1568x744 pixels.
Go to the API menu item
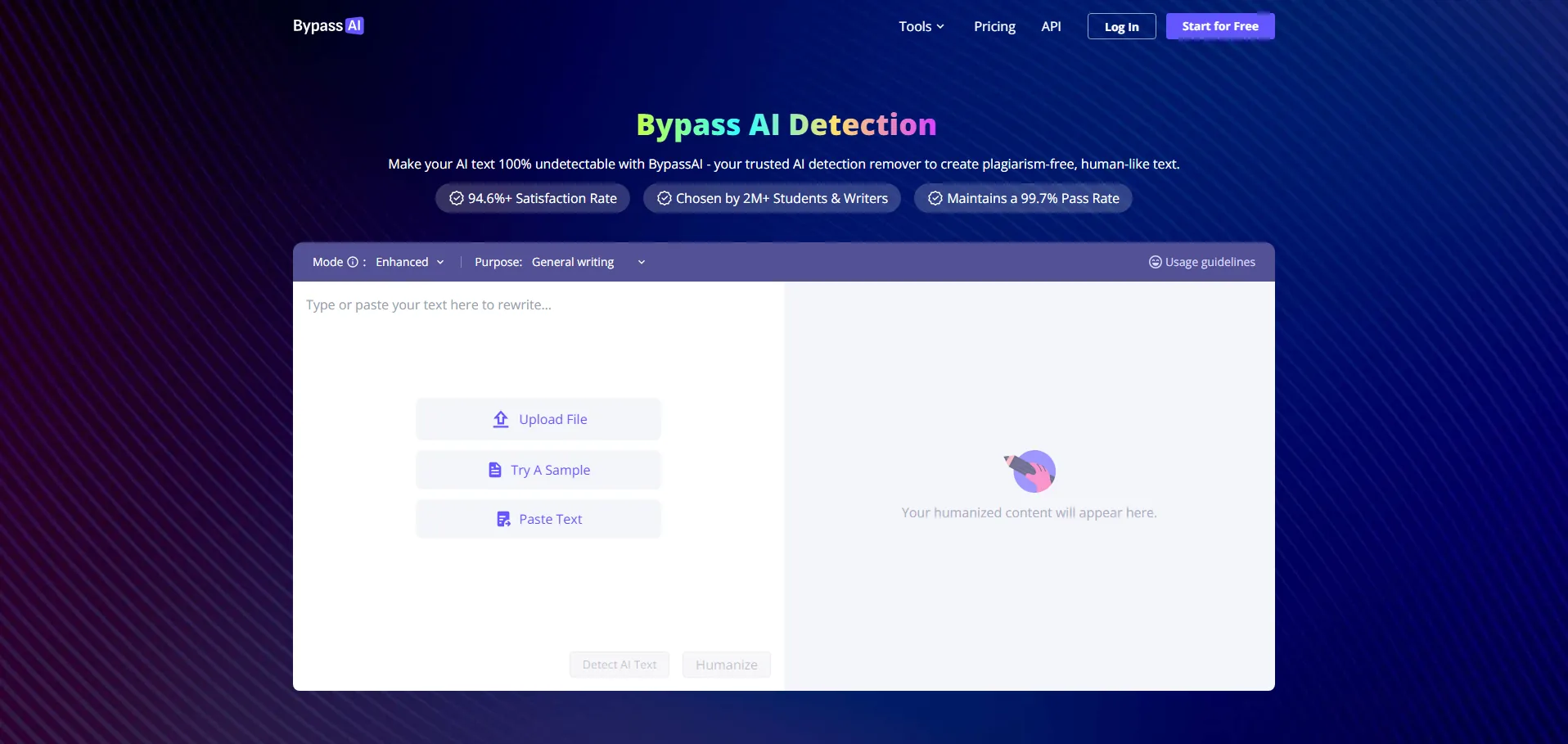click(x=1051, y=26)
